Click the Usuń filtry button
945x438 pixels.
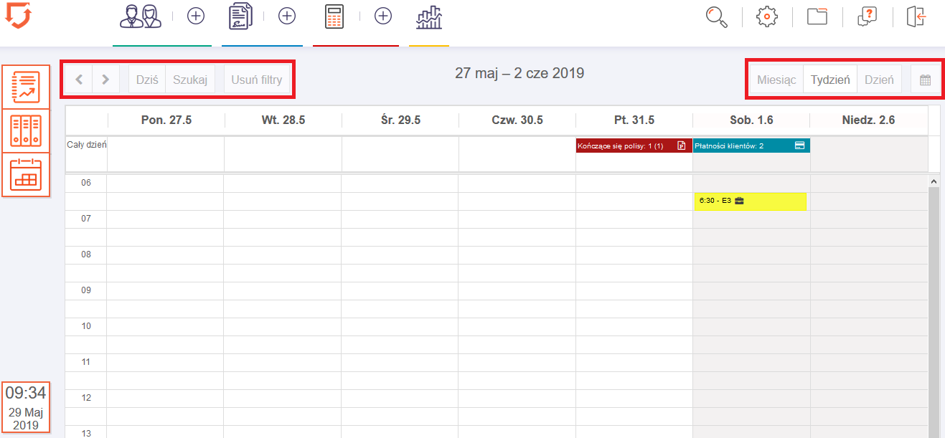(257, 80)
